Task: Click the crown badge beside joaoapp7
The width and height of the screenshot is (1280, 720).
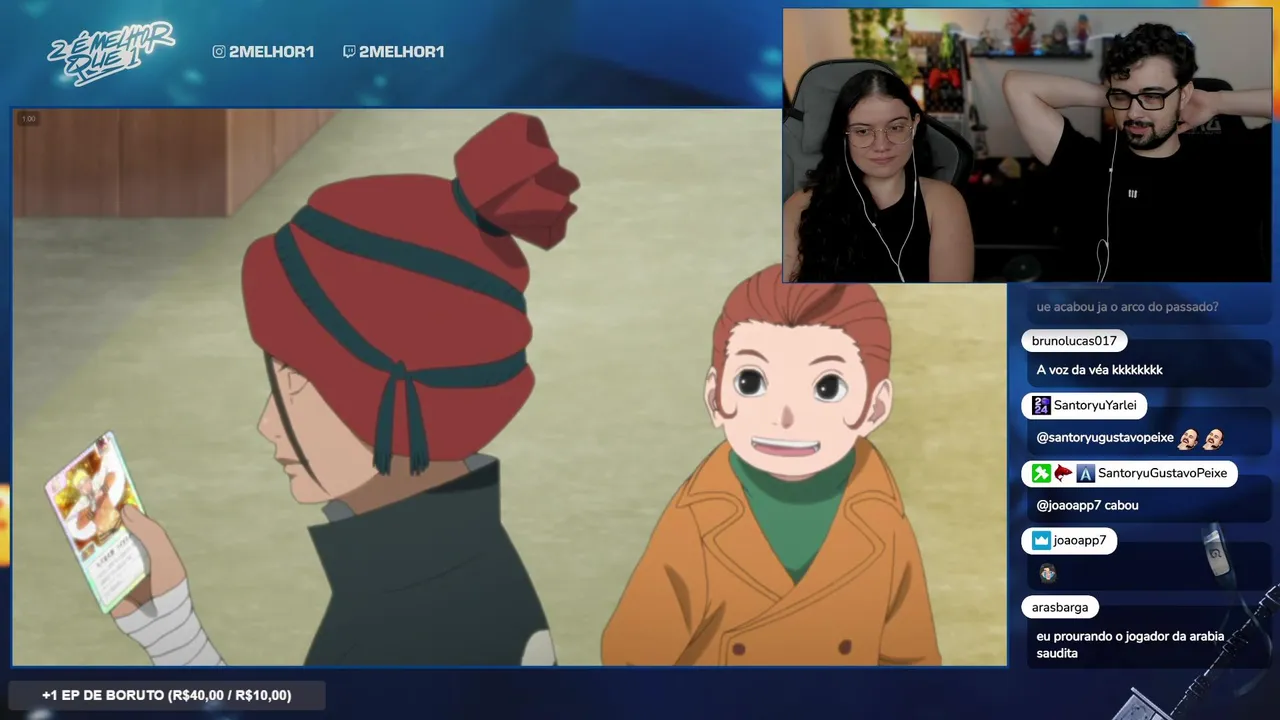Action: [1041, 541]
